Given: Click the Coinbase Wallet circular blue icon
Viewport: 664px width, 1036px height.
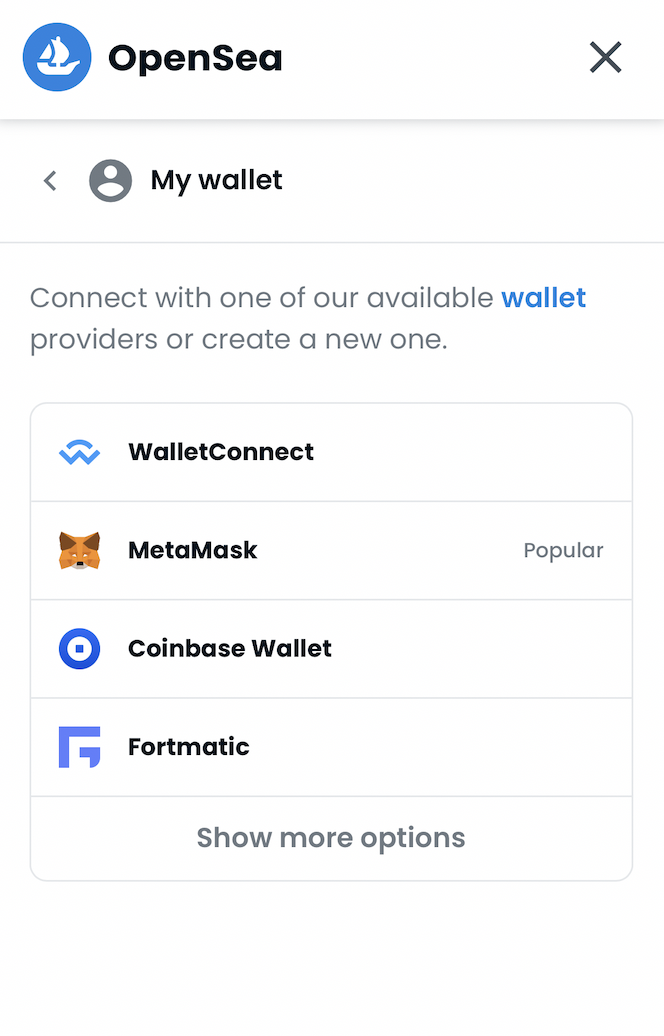Looking at the screenshot, I should click(x=79, y=649).
